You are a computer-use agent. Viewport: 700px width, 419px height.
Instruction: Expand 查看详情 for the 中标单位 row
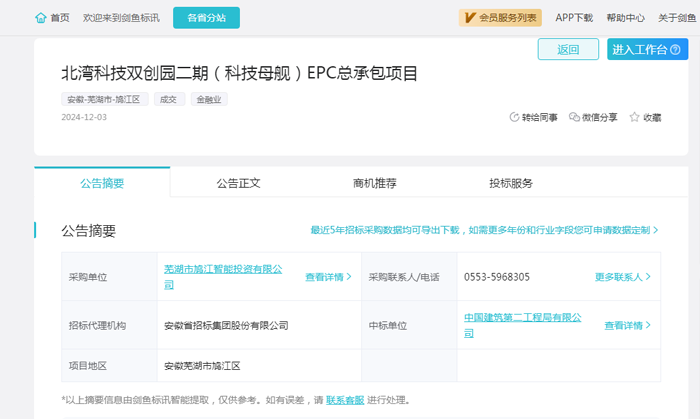628,325
